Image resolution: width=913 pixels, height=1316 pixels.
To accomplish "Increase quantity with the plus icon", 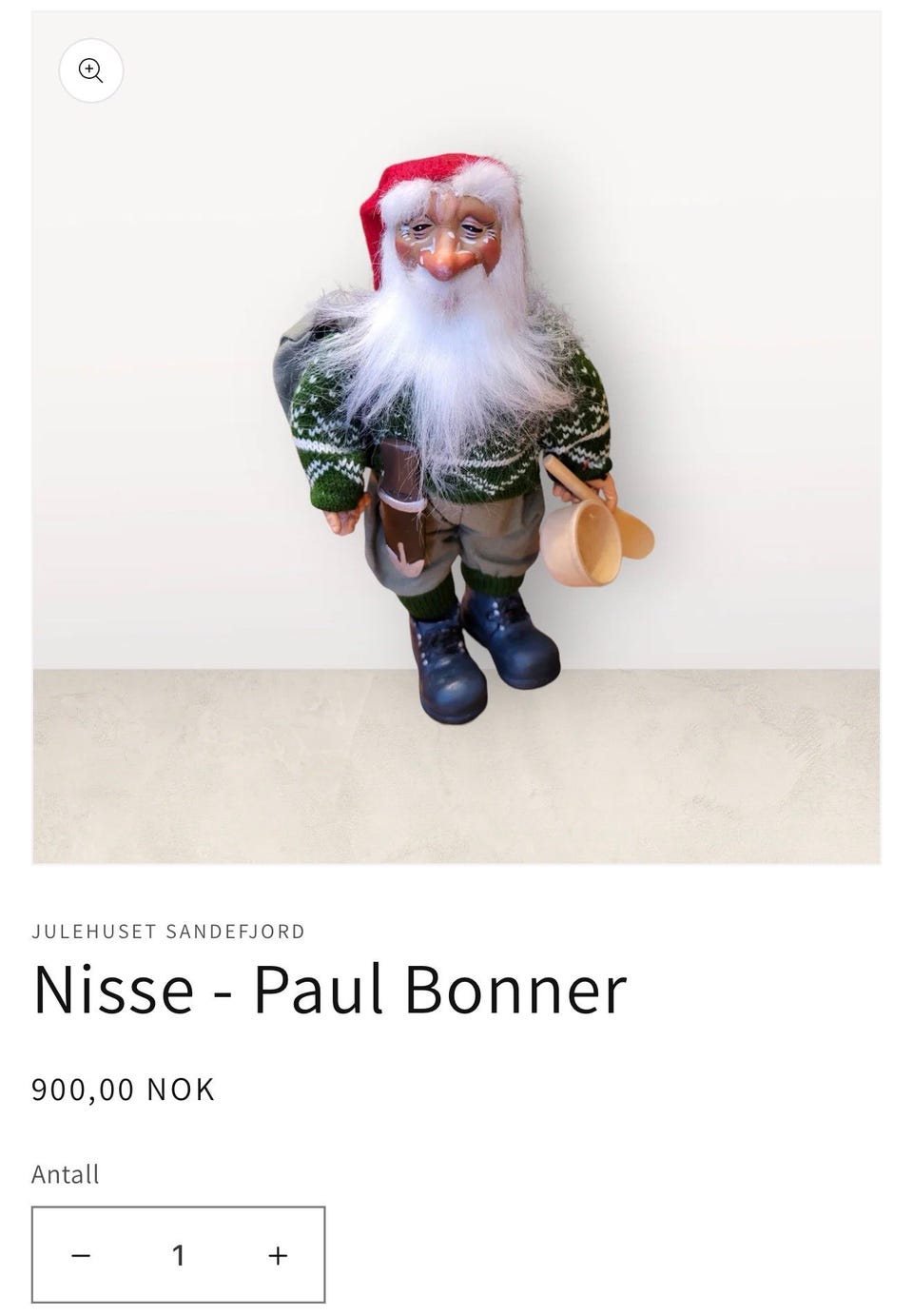I will point(278,1255).
